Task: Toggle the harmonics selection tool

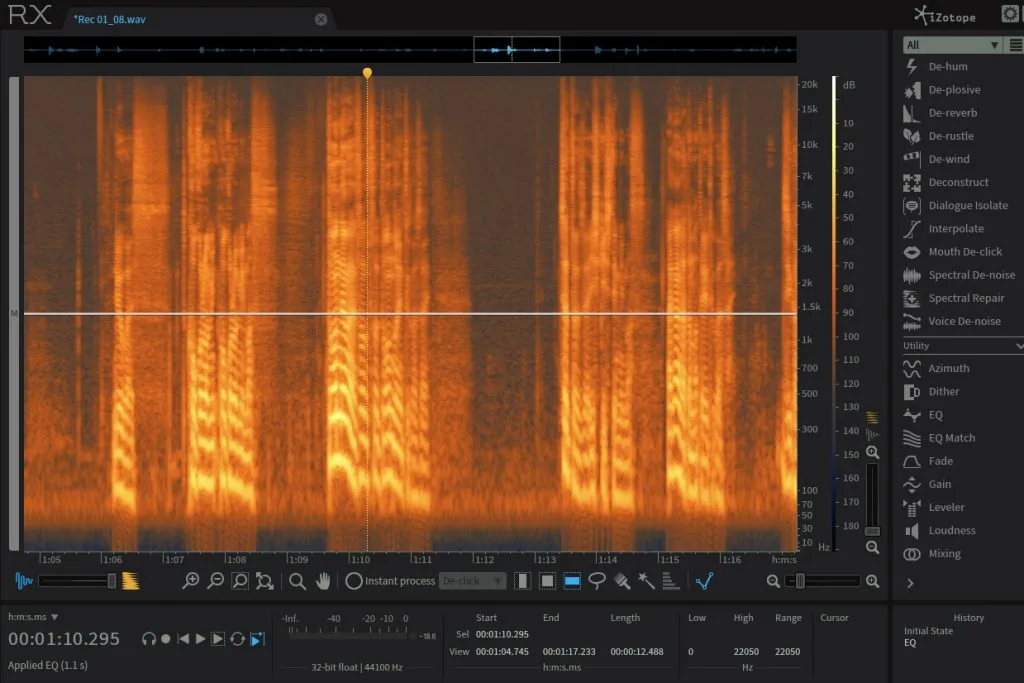Action: coord(671,580)
